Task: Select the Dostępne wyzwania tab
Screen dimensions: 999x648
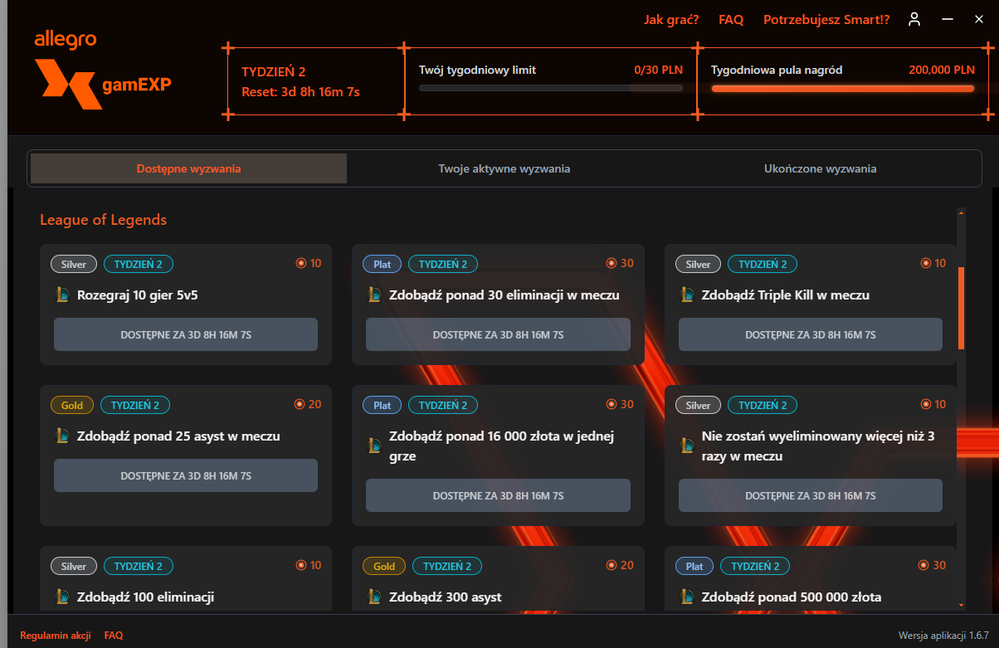Action: pos(189,169)
